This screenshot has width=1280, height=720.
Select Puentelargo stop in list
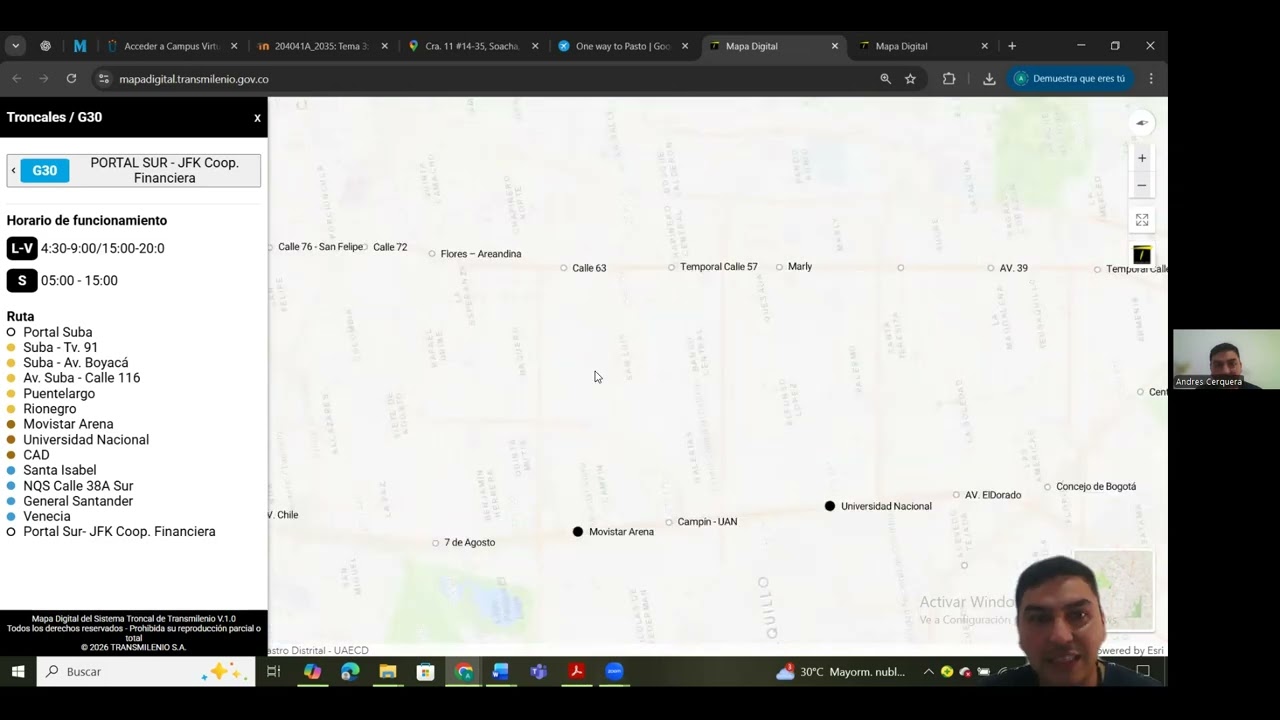coord(59,394)
